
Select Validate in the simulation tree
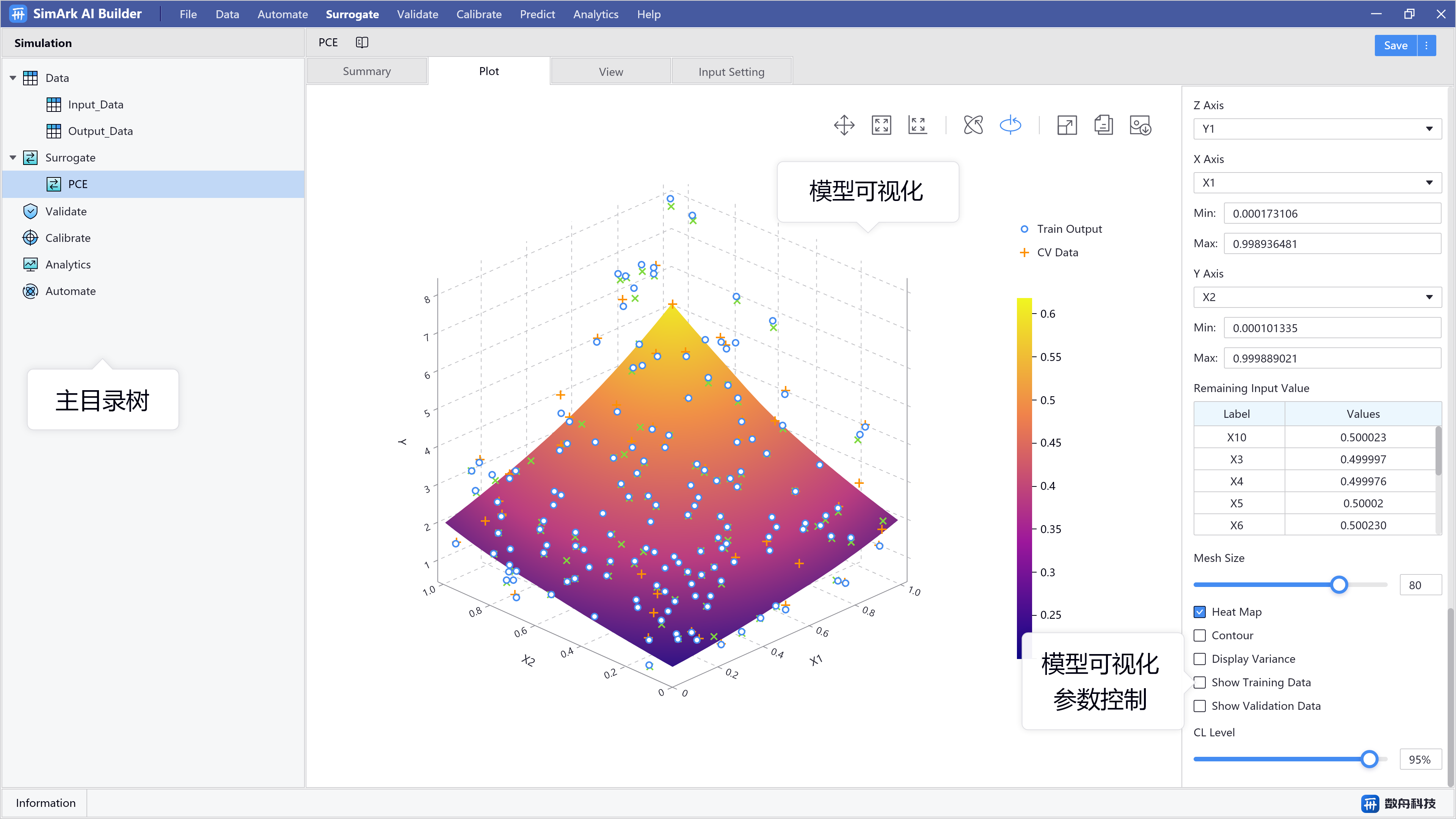[66, 212]
